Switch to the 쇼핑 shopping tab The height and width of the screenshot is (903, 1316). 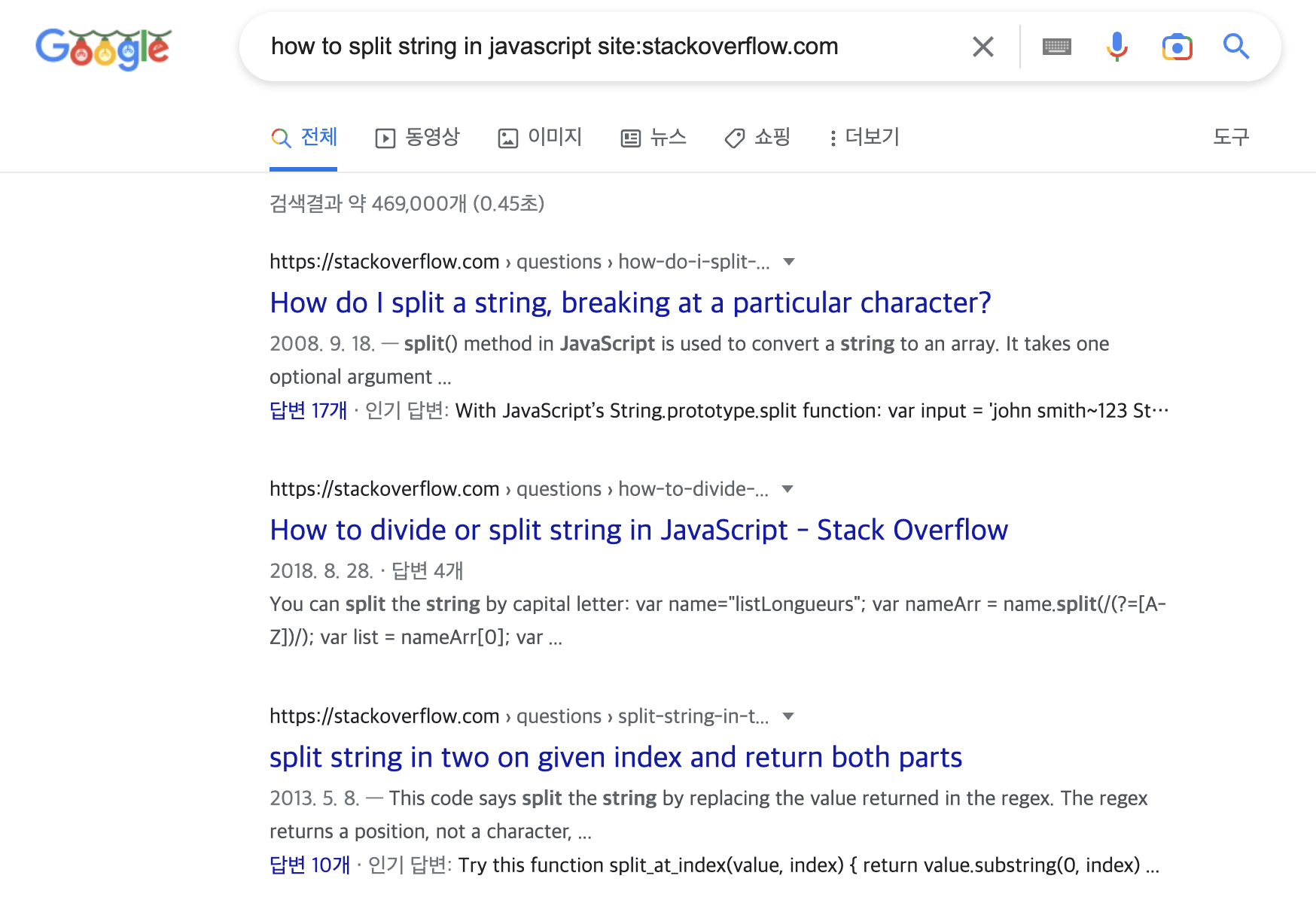coord(757,138)
